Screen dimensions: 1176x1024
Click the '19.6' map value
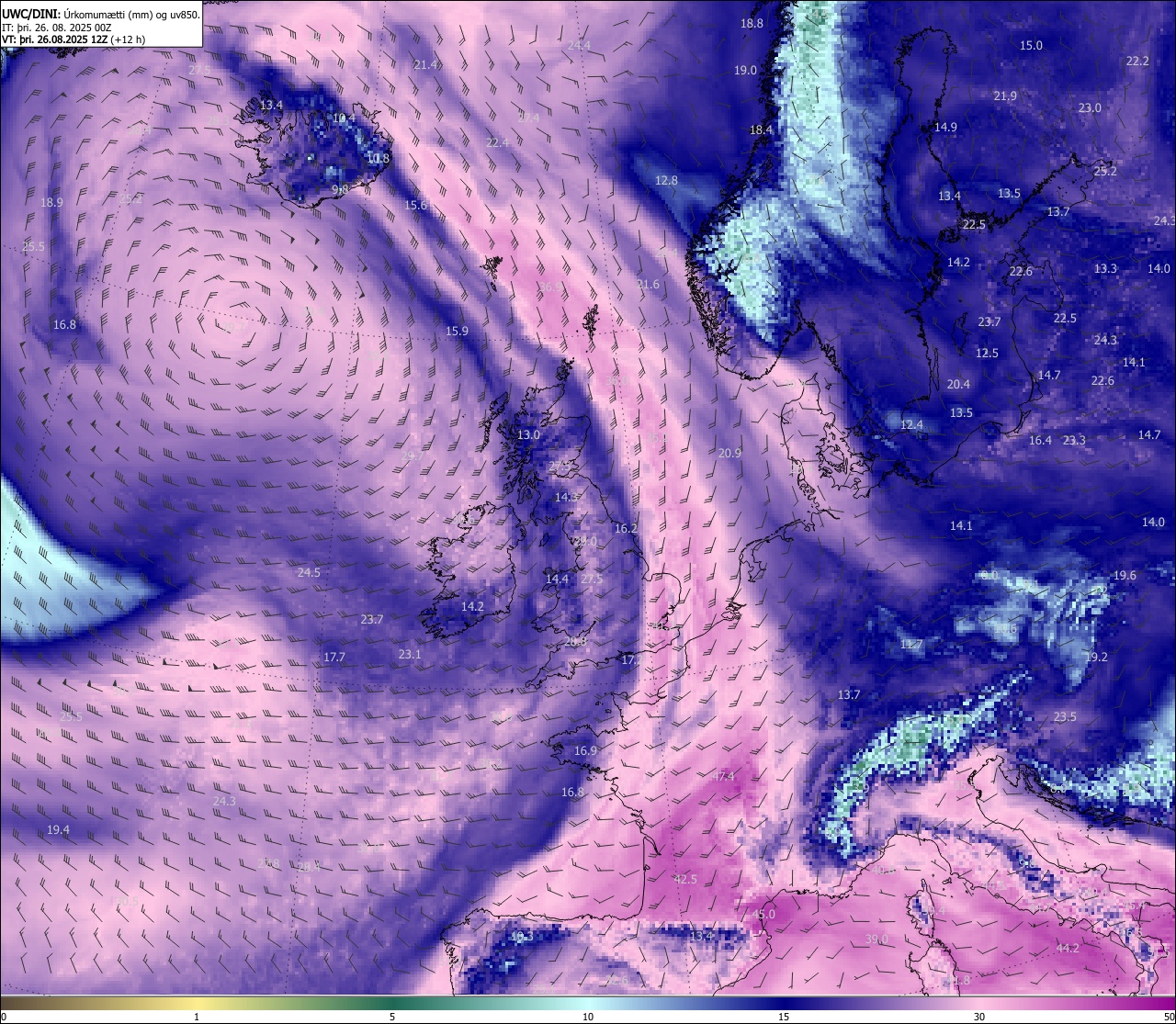click(1125, 576)
